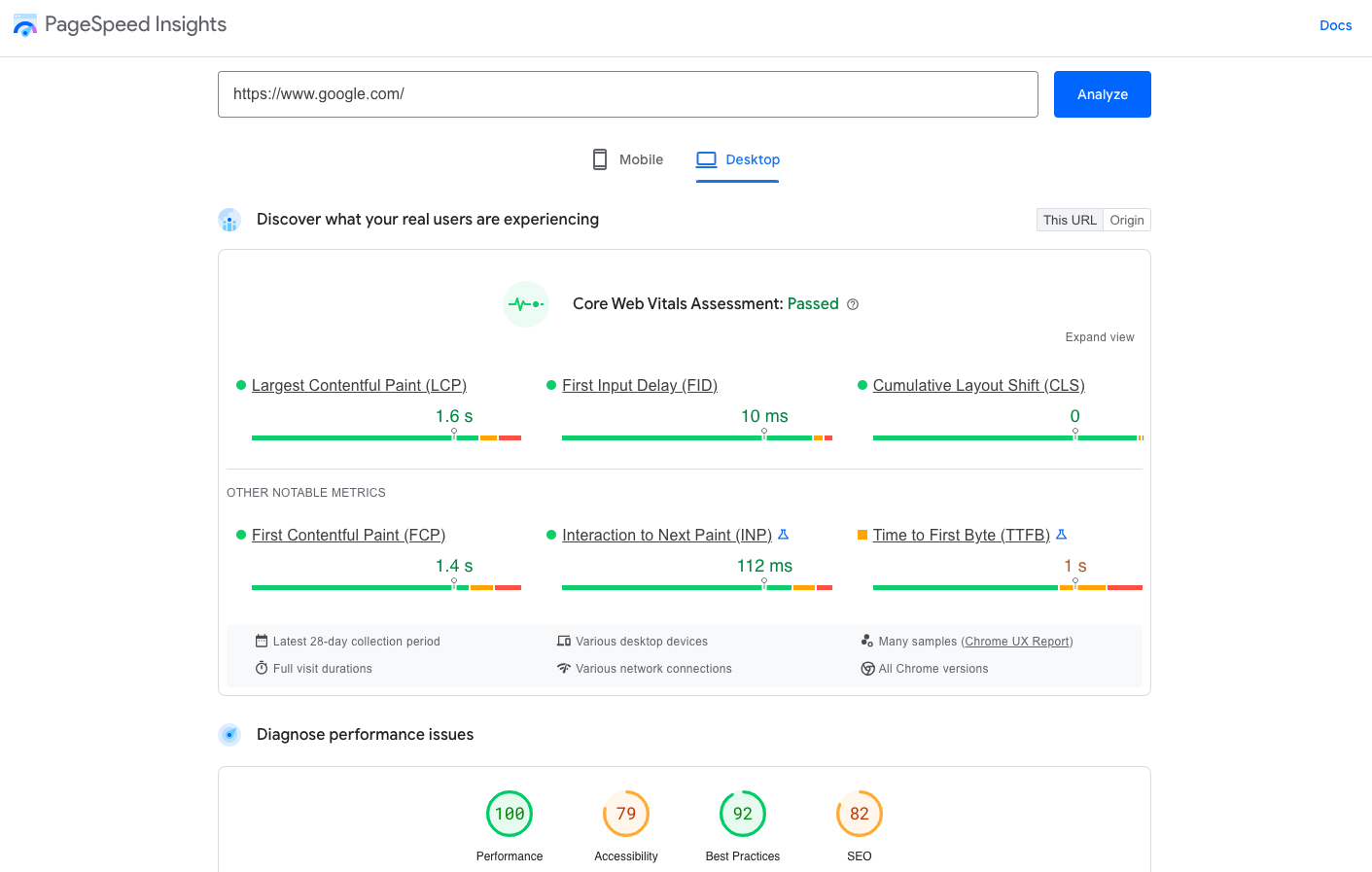Click the green dot beside LCP
Image resolution: width=1372 pixels, height=872 pixels.
(x=241, y=385)
